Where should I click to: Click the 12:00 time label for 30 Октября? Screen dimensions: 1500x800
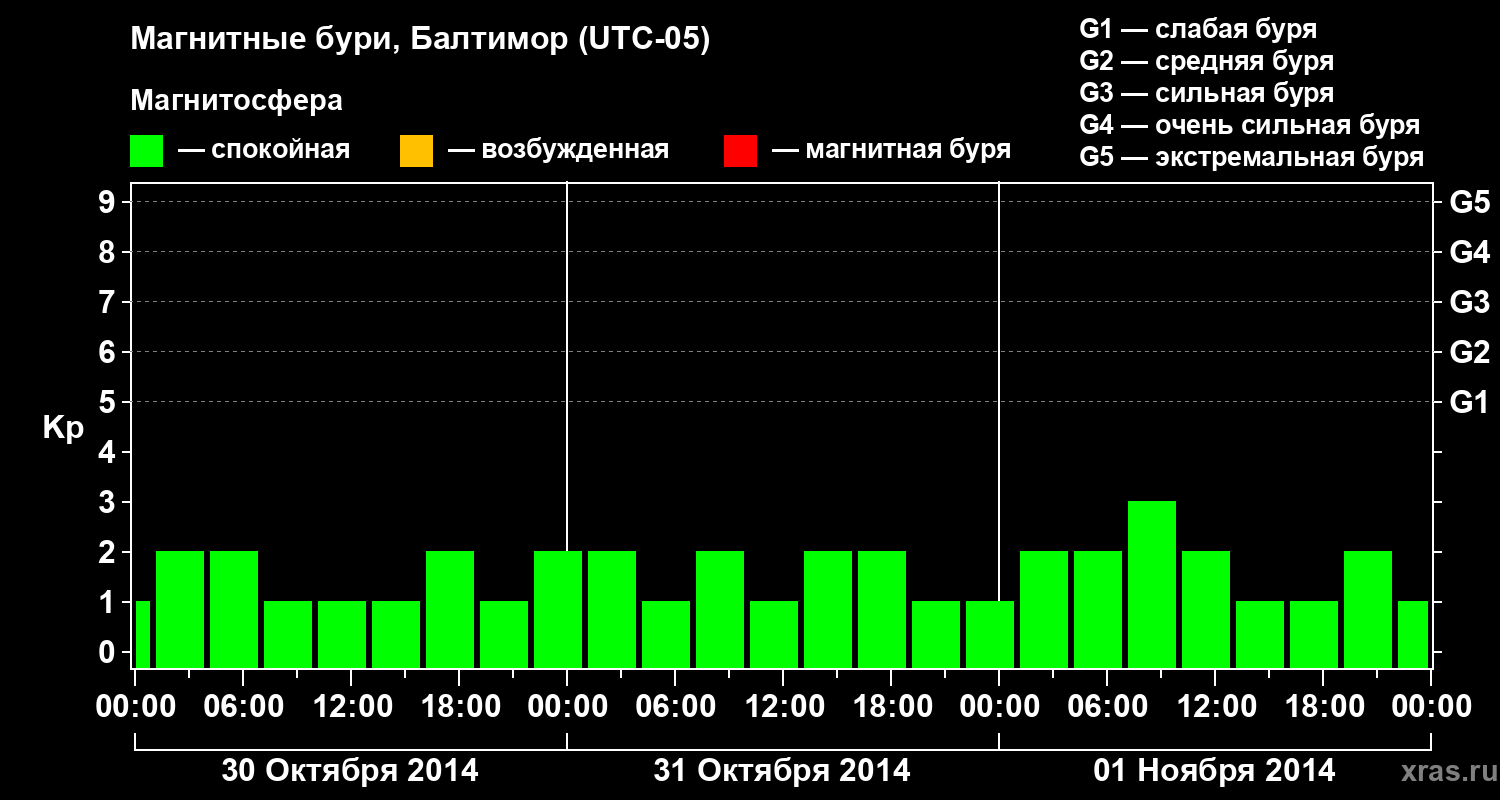(351, 707)
